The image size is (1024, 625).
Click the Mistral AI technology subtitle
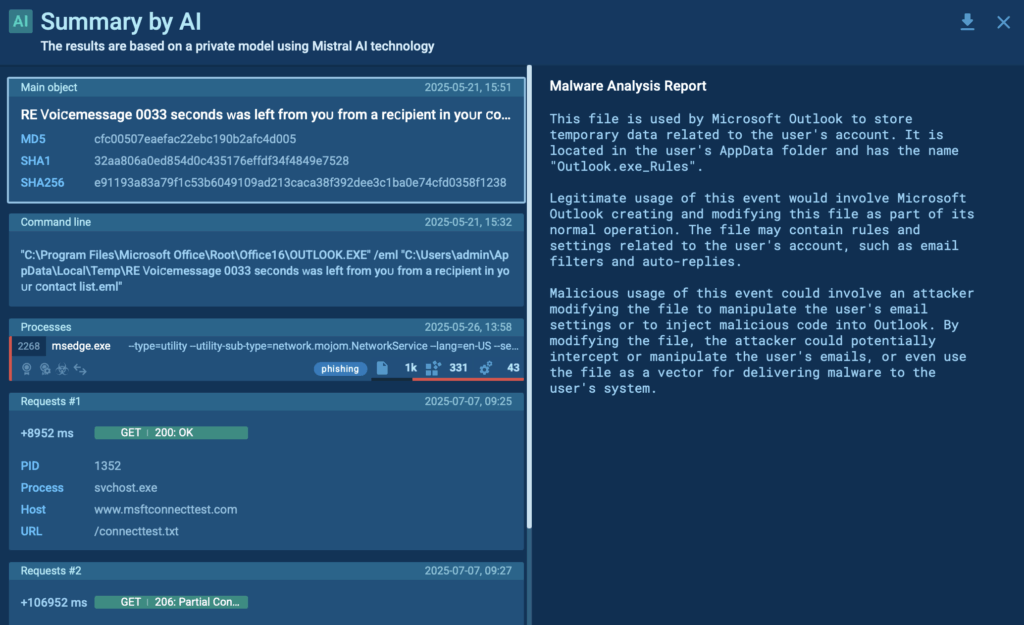(237, 46)
